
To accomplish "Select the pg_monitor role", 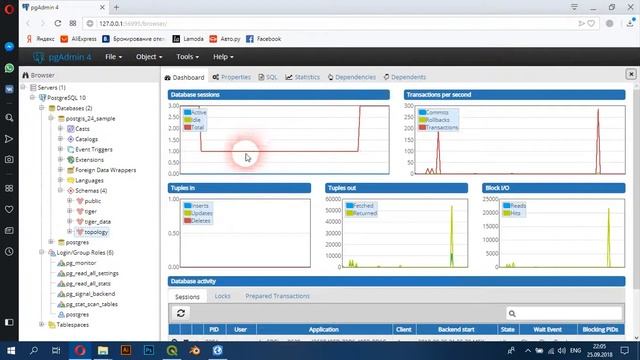I will click(x=81, y=263).
